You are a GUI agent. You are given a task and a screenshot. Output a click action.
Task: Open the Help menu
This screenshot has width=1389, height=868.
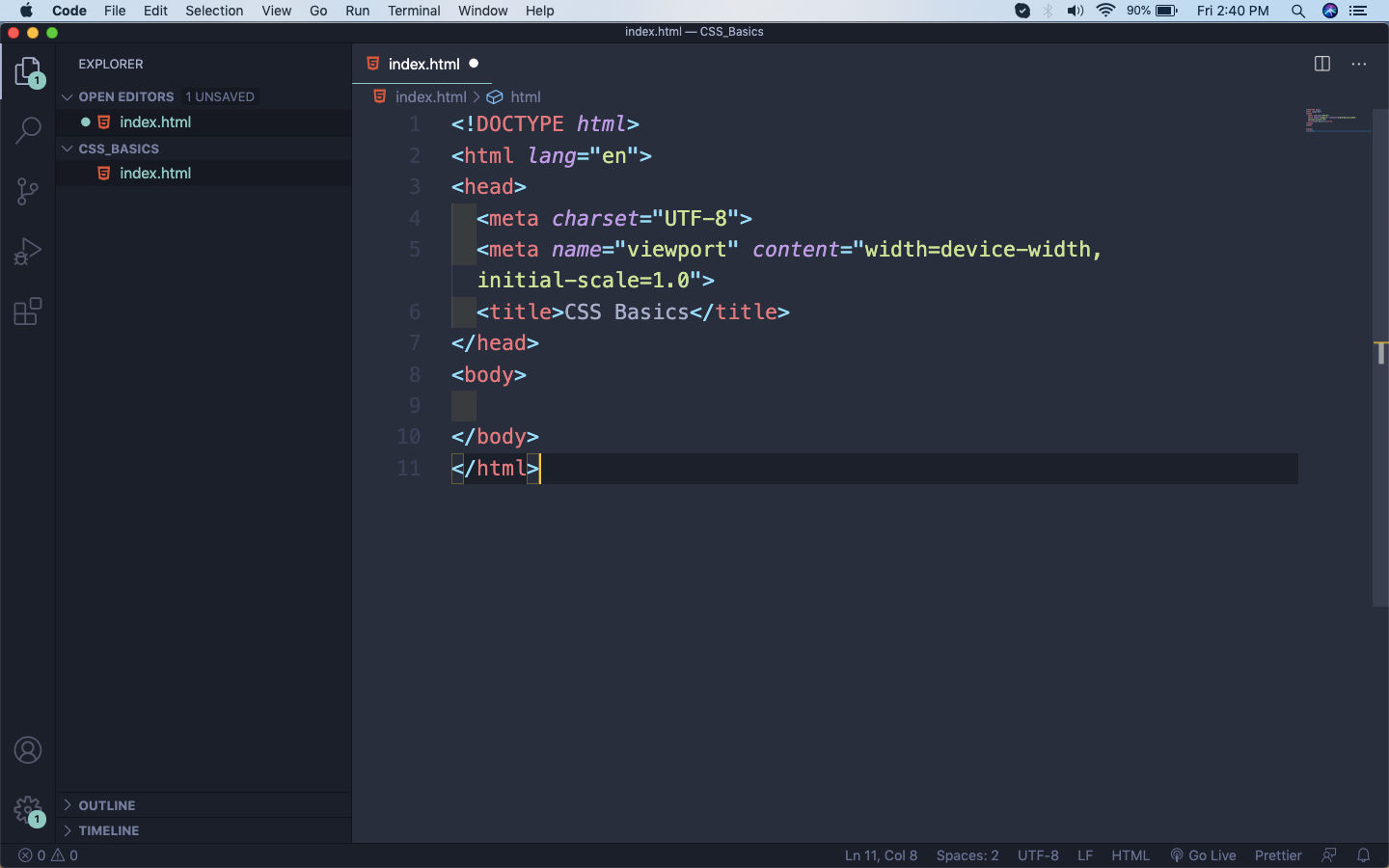coord(540,11)
